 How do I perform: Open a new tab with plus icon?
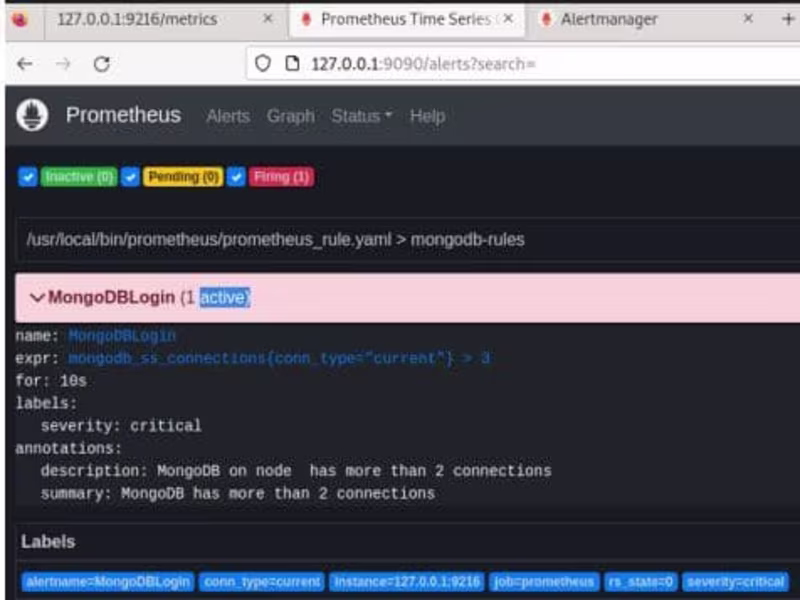[x=788, y=19]
